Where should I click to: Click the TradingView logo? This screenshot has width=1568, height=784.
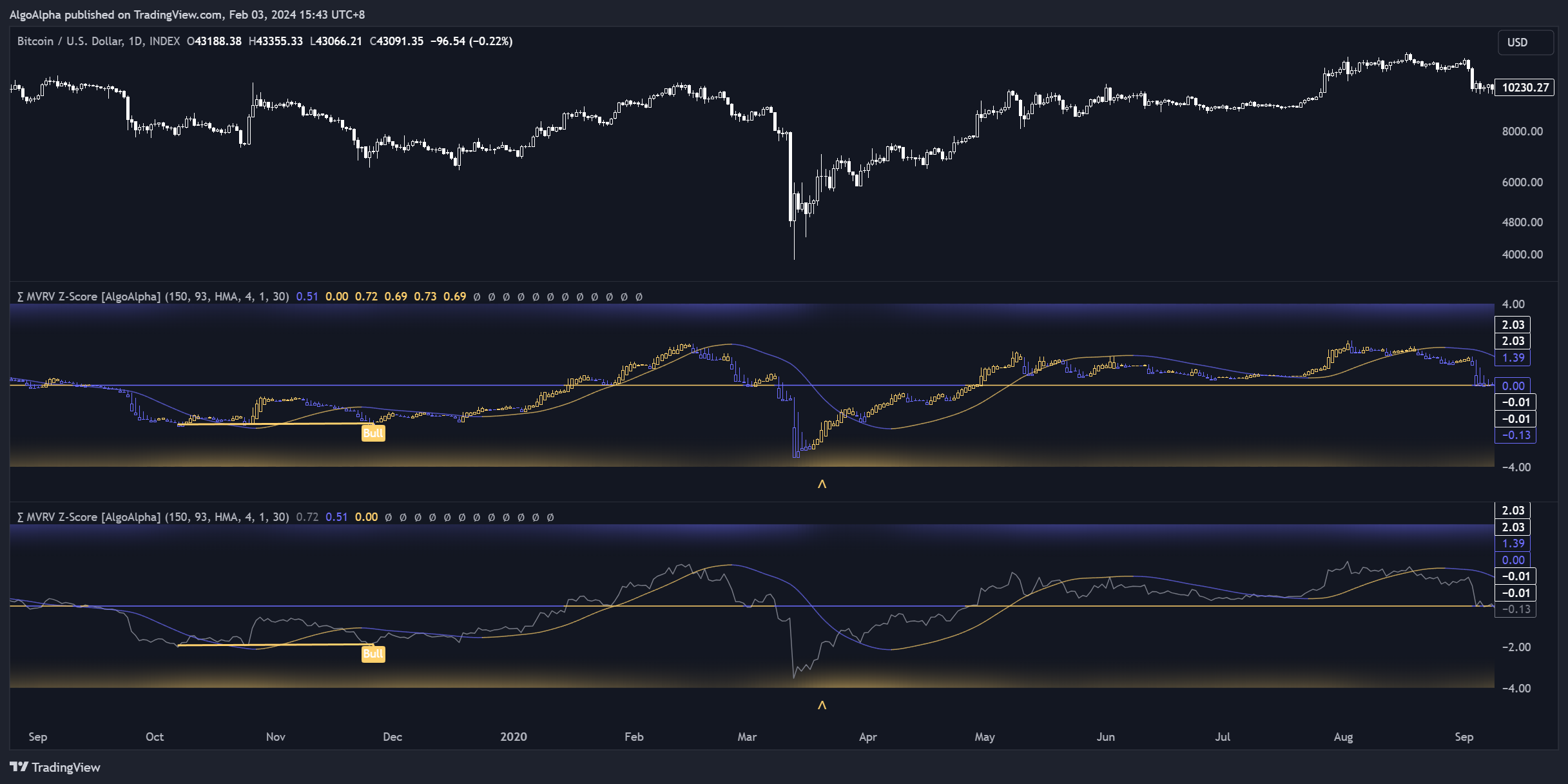[x=55, y=767]
